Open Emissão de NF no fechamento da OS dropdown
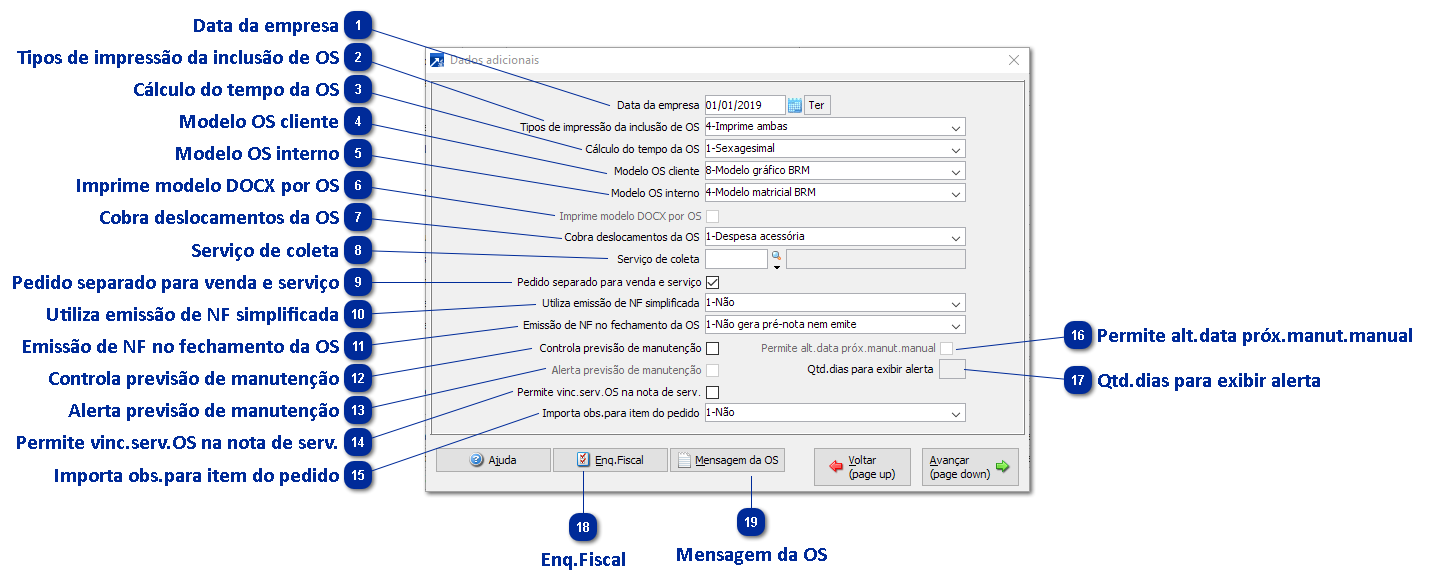This screenshot has height=588, width=1429. pos(835,325)
